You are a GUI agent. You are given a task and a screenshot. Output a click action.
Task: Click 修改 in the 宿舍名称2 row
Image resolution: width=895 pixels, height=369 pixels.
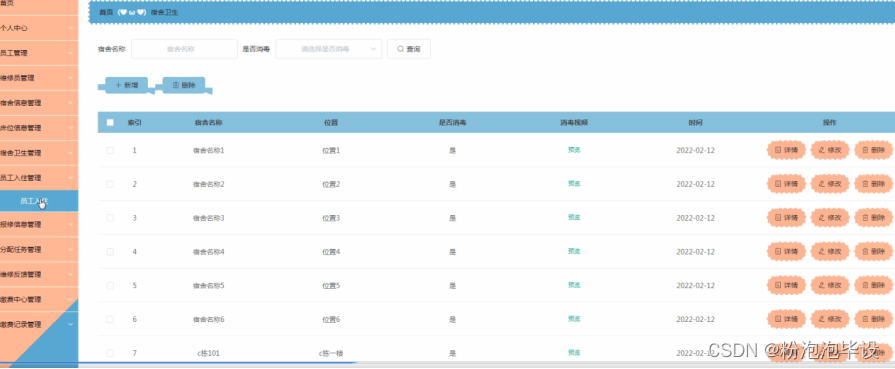coord(830,184)
